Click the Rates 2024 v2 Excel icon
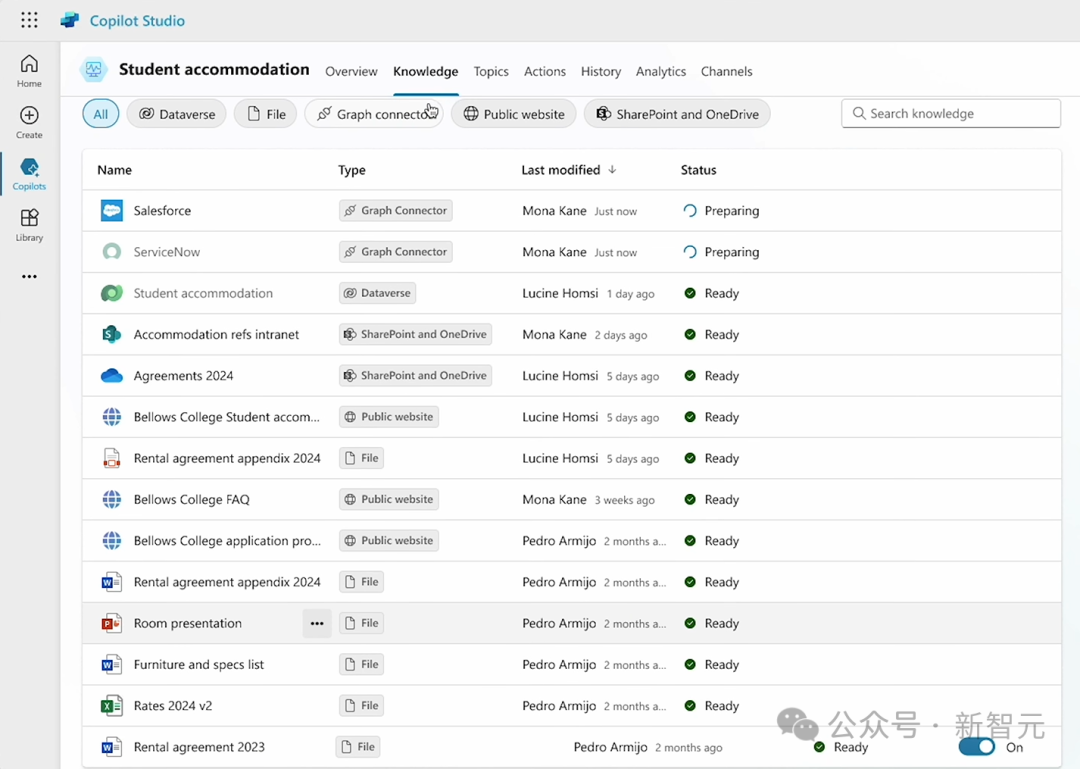 point(111,706)
